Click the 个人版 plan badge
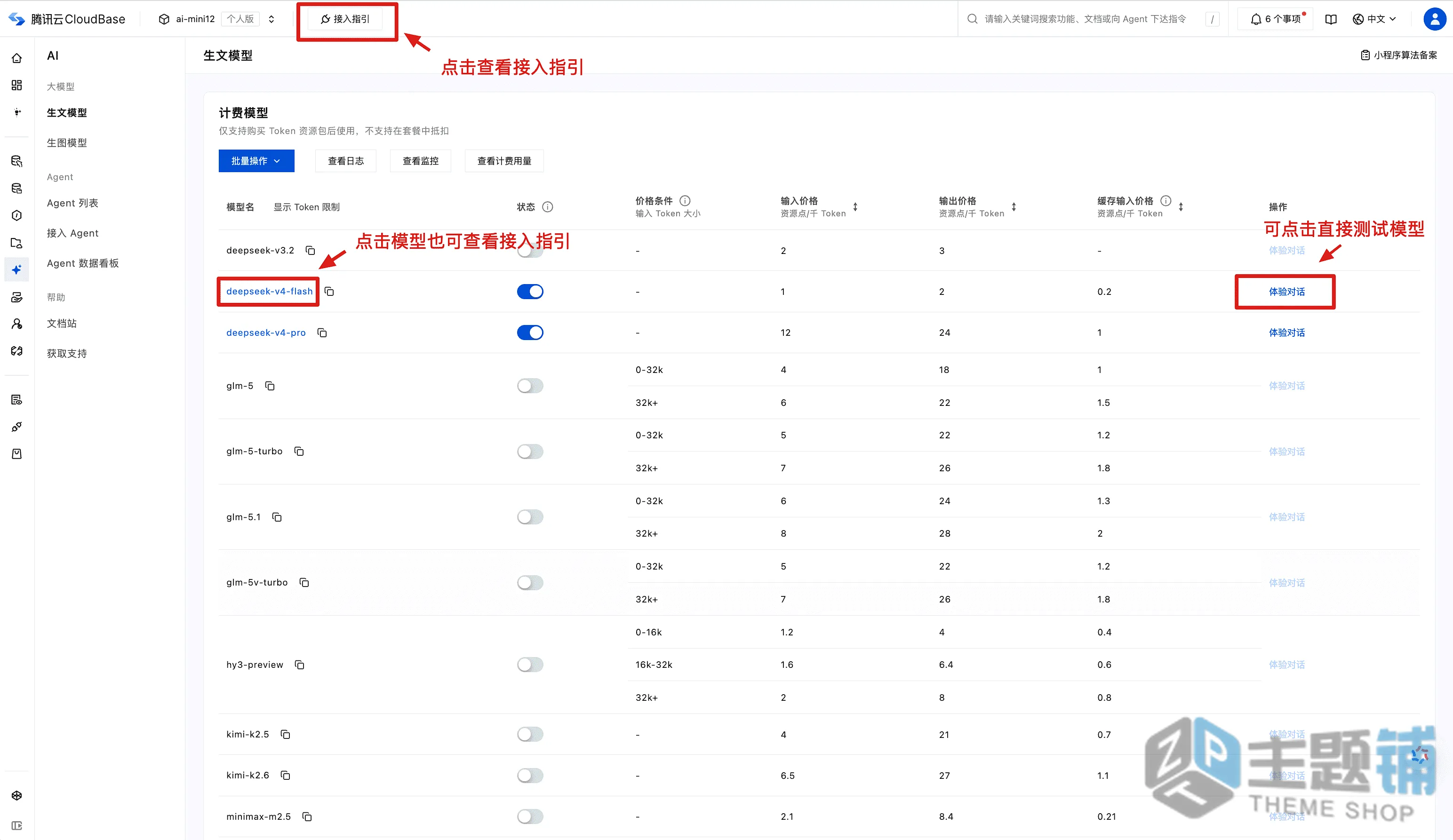This screenshot has height=840, width=1453. pyautogui.click(x=240, y=19)
